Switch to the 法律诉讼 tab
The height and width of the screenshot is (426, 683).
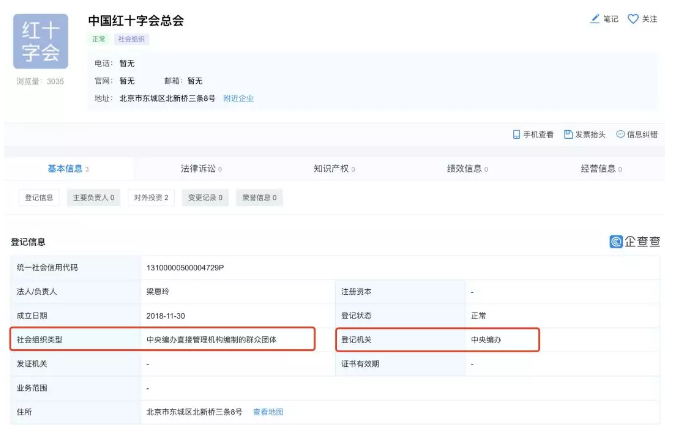click(201, 169)
